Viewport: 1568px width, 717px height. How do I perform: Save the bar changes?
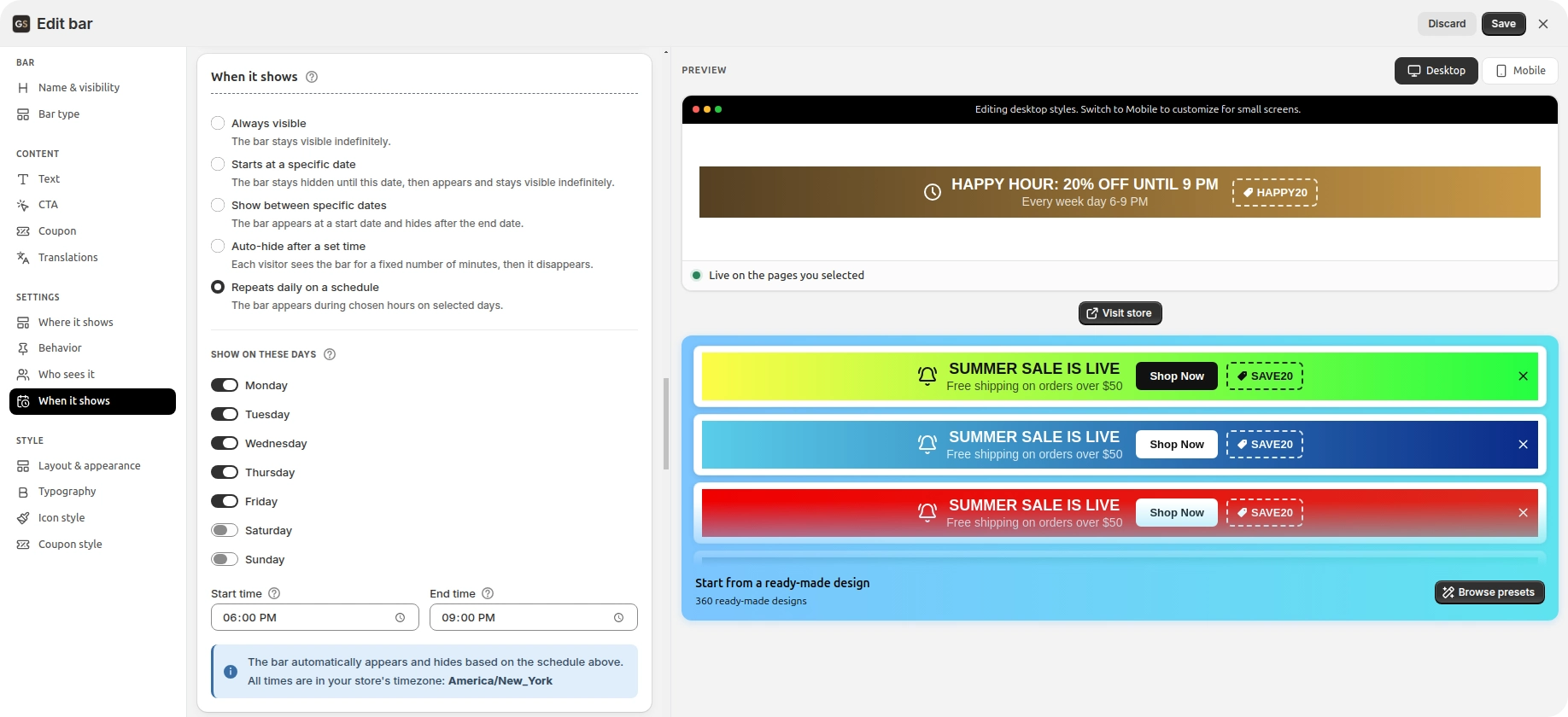tap(1503, 24)
